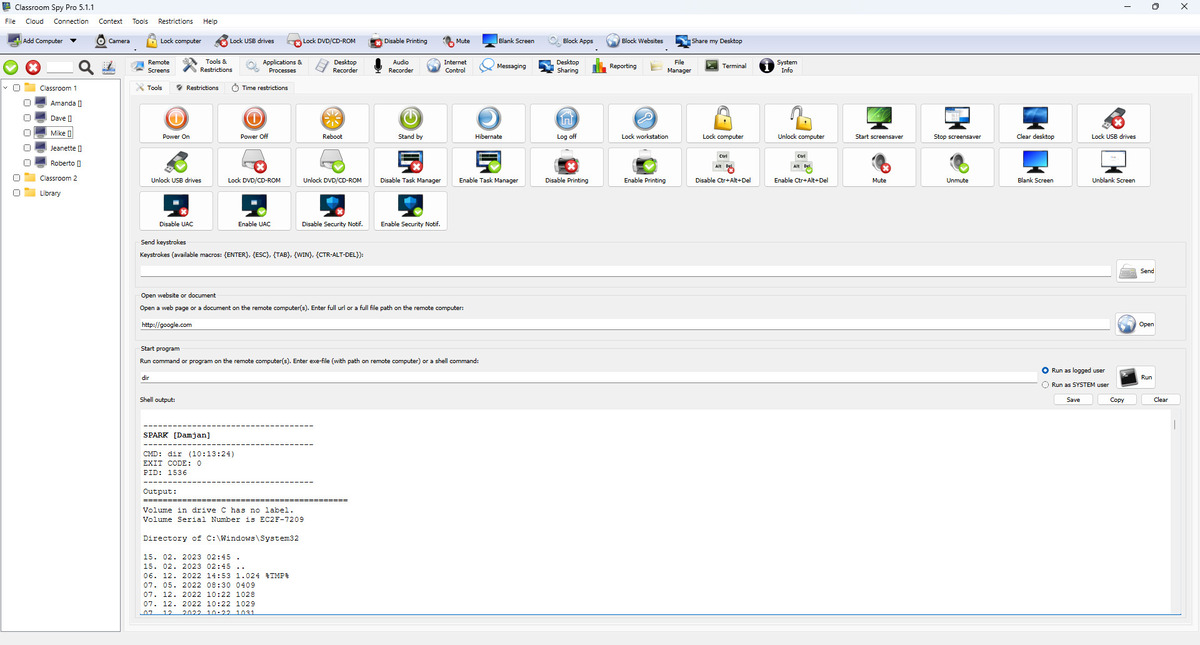Viewport: 1200px width, 645px height.
Task: Collapse the Classroom 1 tree node
Action: pos(6,88)
